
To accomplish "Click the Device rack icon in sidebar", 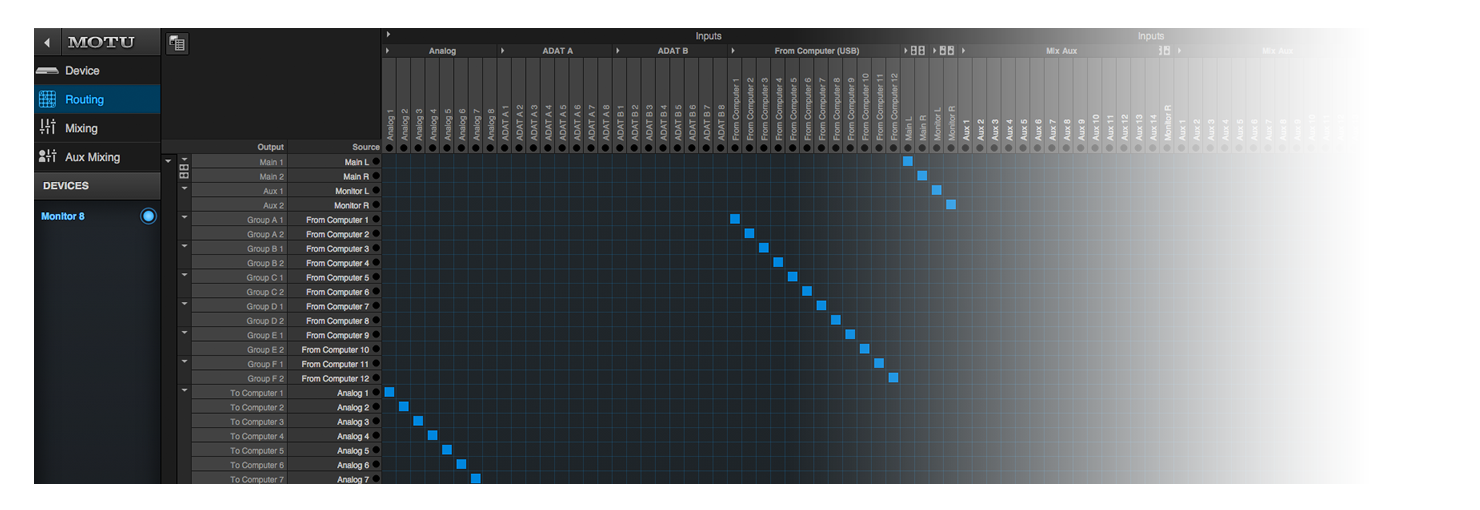I will pyautogui.click(x=47, y=71).
